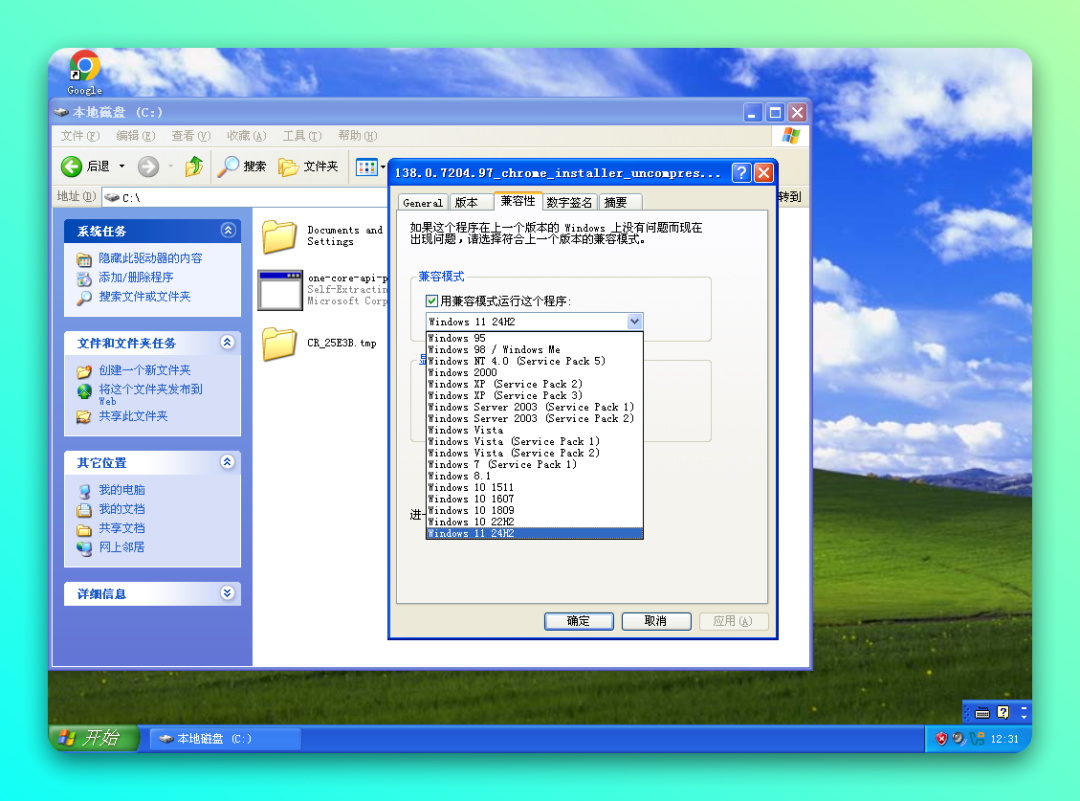Select the Documents and Settings folder icon

pos(279,236)
